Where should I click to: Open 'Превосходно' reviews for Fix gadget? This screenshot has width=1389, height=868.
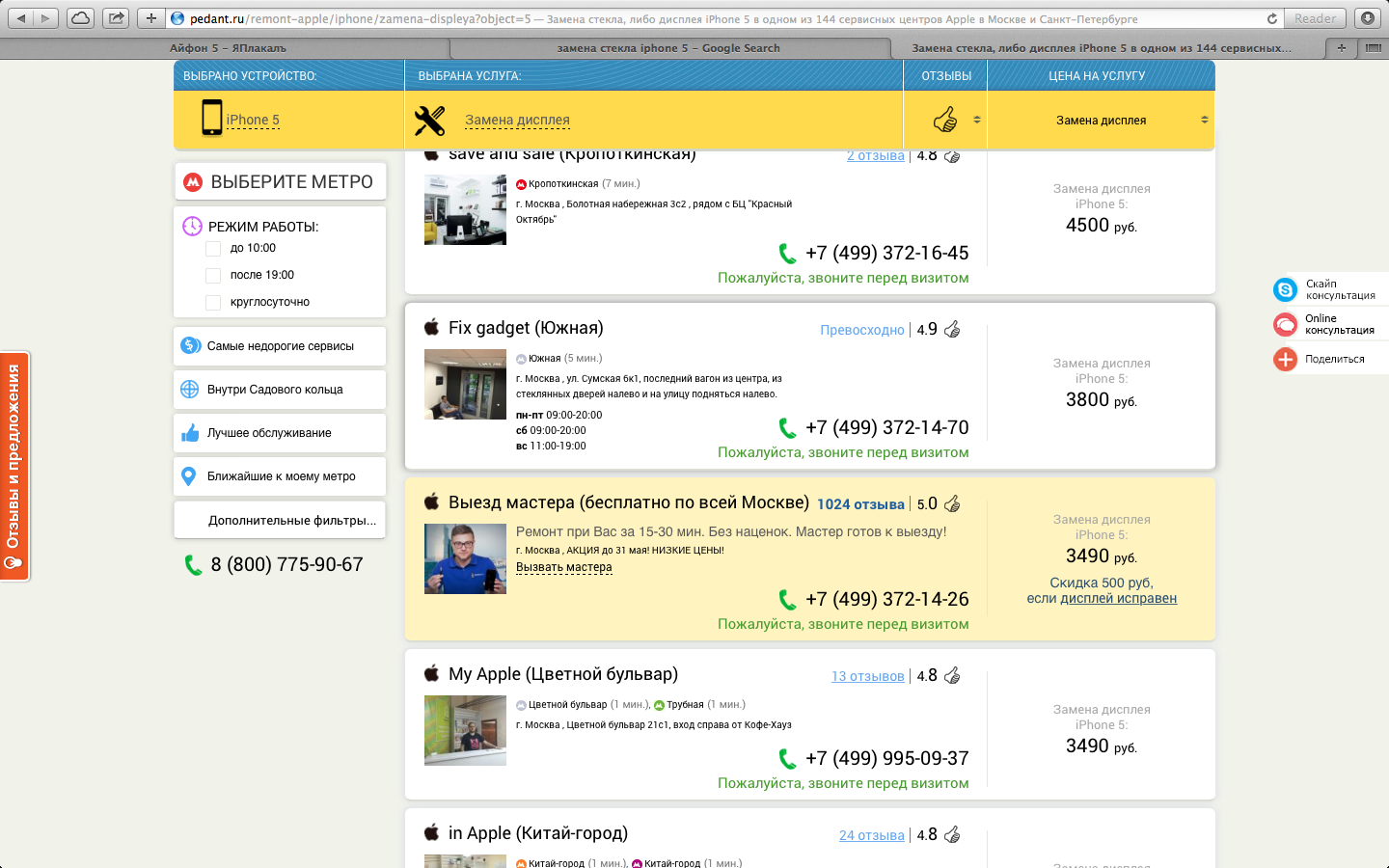coord(862,330)
